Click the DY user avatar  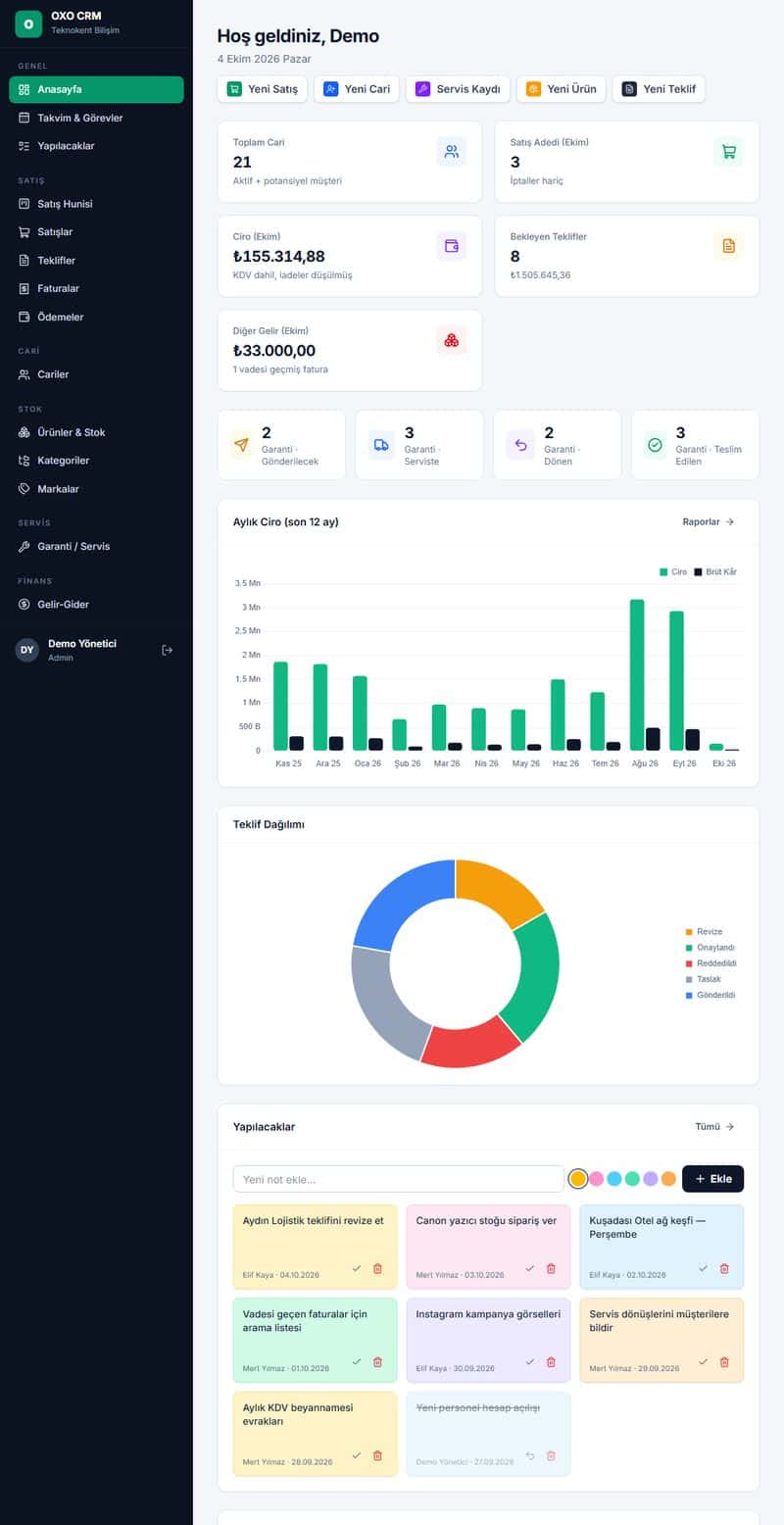click(x=27, y=650)
